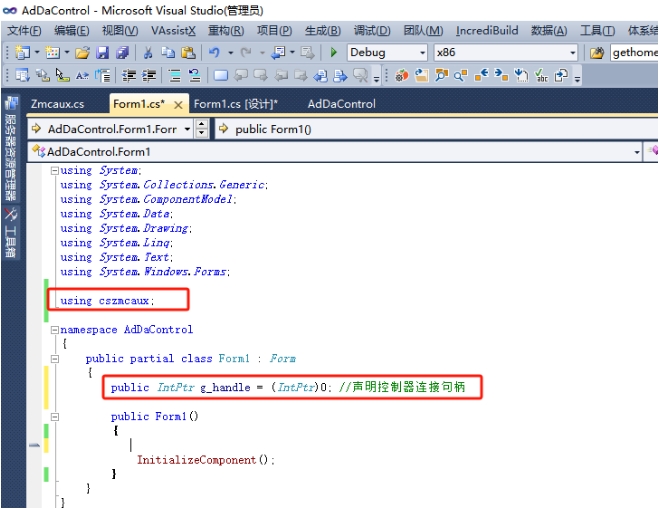The height and width of the screenshot is (509, 659).
Task: Switch to the Form1.cs [设计] tab
Action: (235, 104)
